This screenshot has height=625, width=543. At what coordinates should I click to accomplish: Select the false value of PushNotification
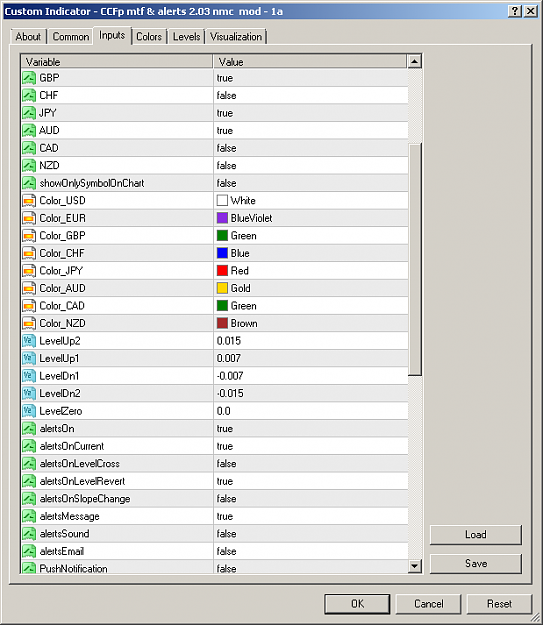tap(226, 568)
